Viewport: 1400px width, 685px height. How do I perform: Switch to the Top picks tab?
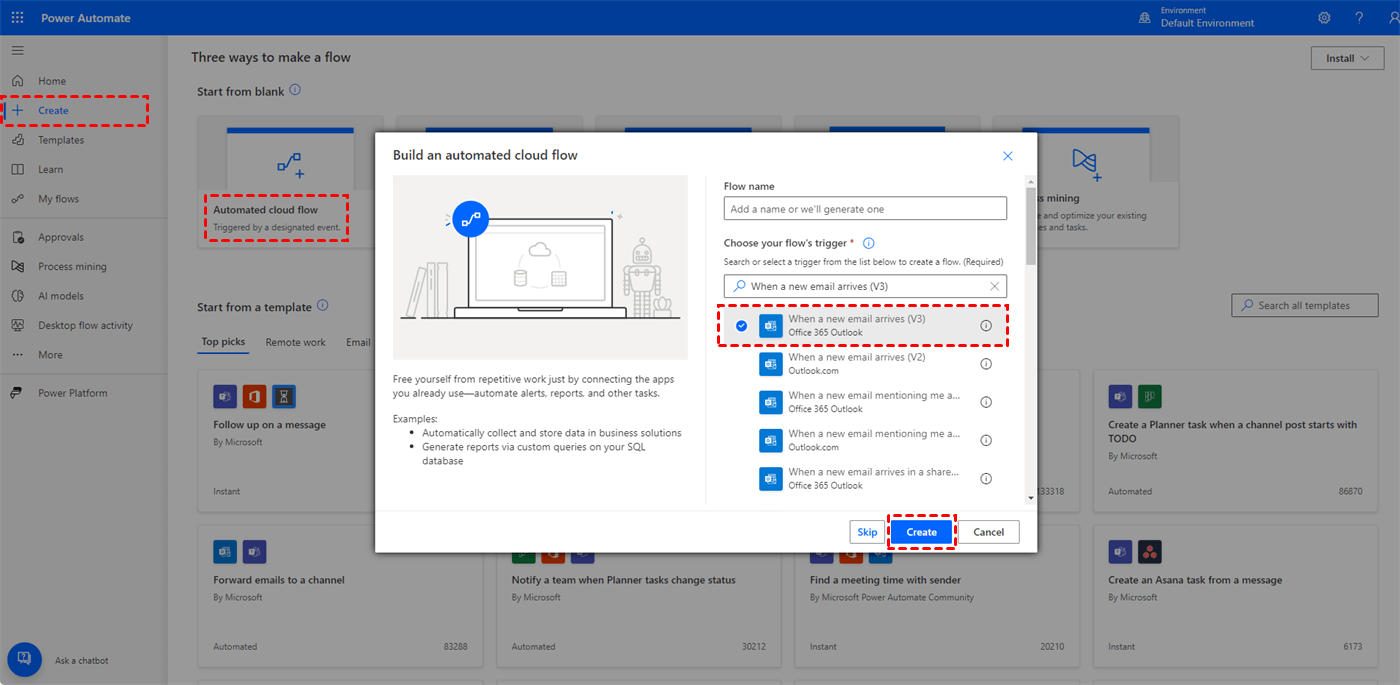(x=223, y=342)
